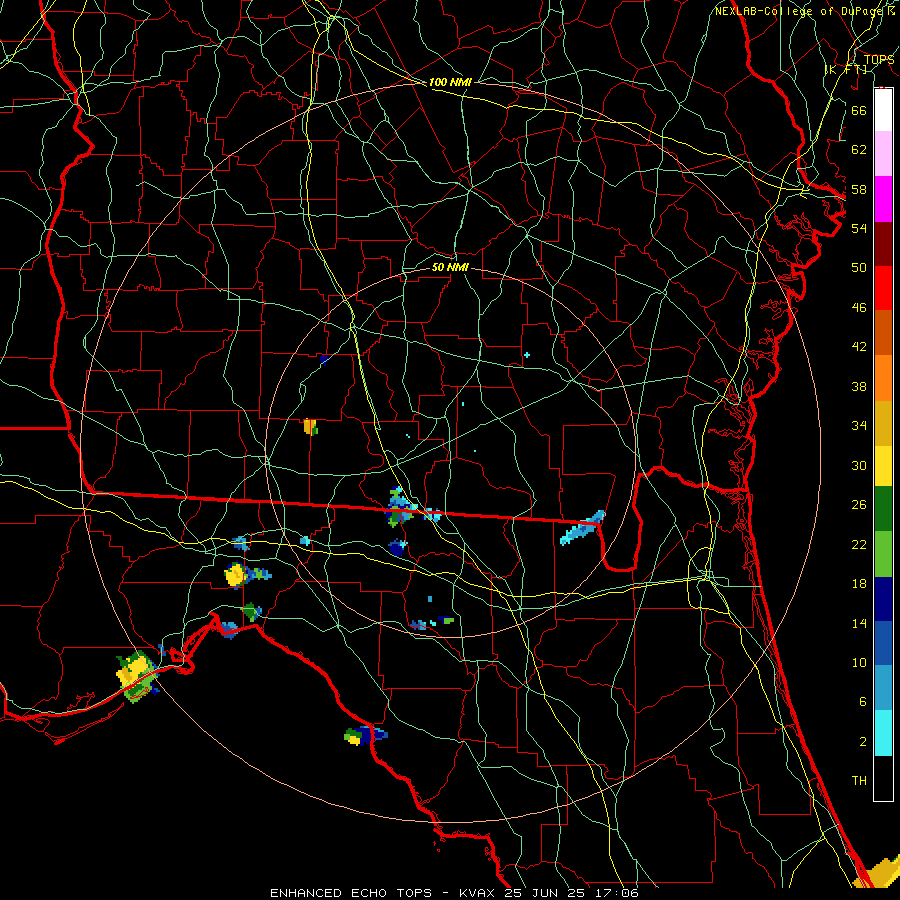
Task: Click the '17:06' timestamp in footer
Action: coord(615,893)
